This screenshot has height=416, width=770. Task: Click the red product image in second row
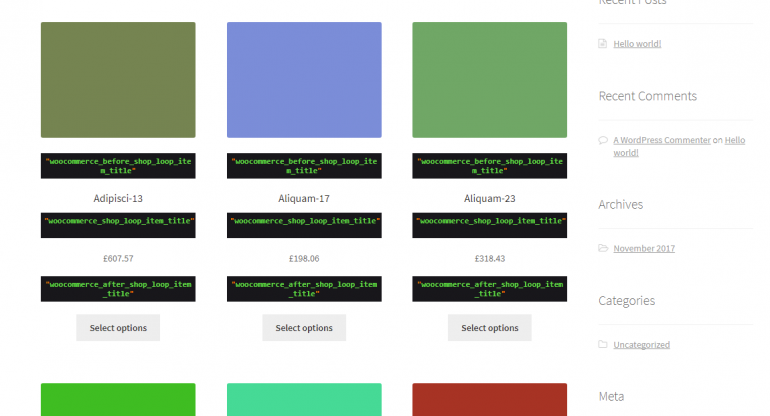(x=489, y=400)
